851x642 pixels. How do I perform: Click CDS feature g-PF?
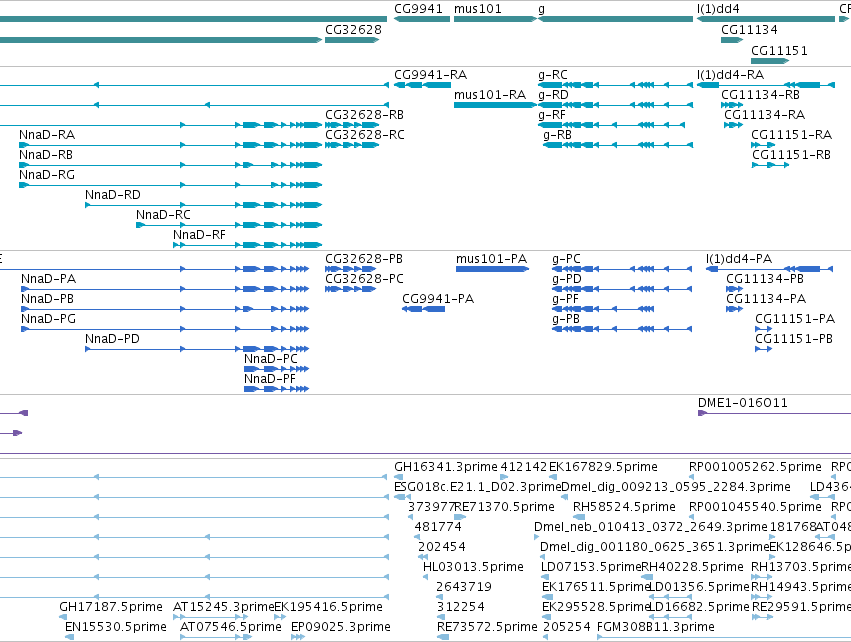pos(566,299)
